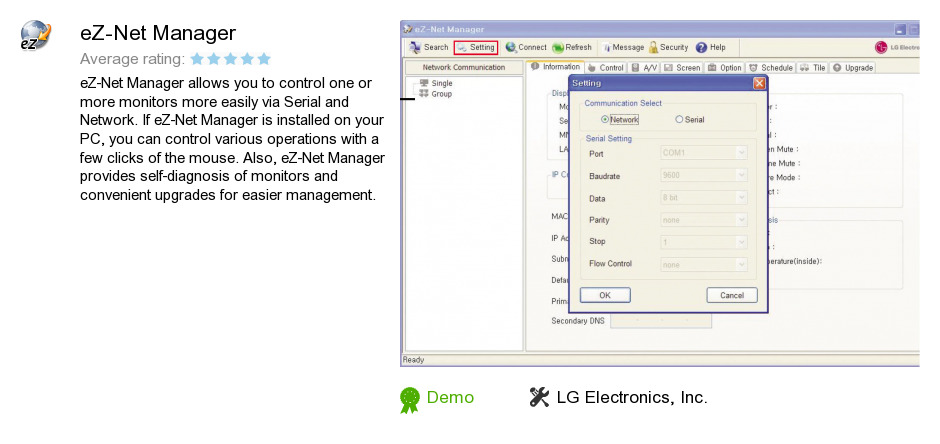Click the average rating stars

tap(231, 59)
